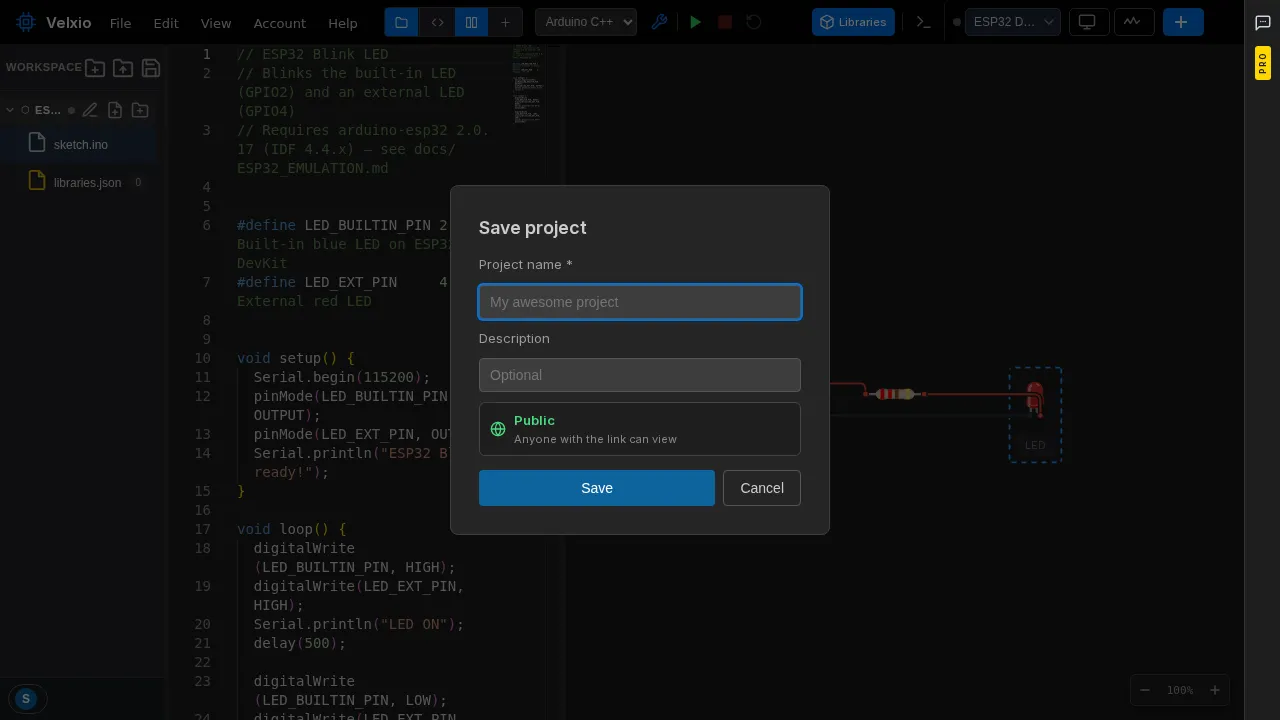
Task: Open the View menu
Action: click(x=216, y=23)
